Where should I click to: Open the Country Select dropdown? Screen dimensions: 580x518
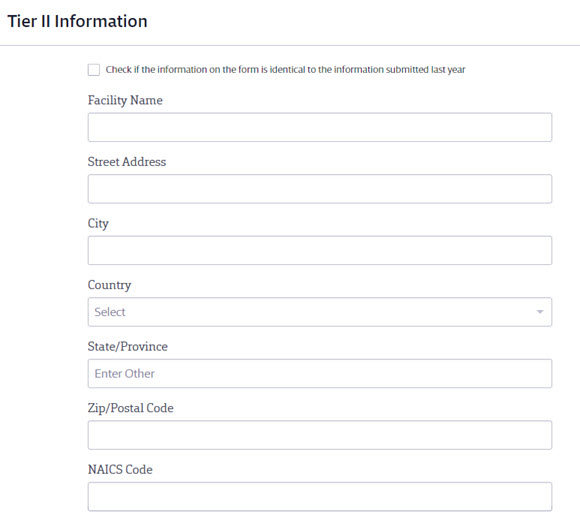[320, 312]
